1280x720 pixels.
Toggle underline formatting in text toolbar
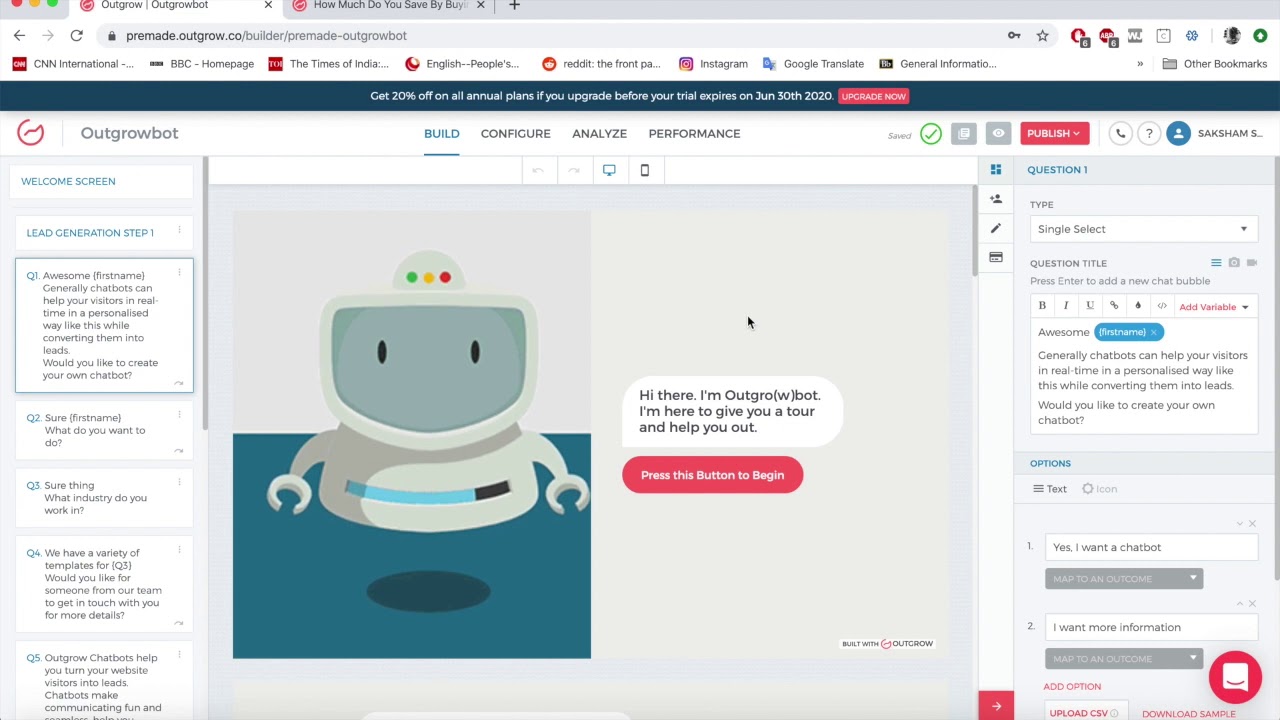pos(1089,306)
